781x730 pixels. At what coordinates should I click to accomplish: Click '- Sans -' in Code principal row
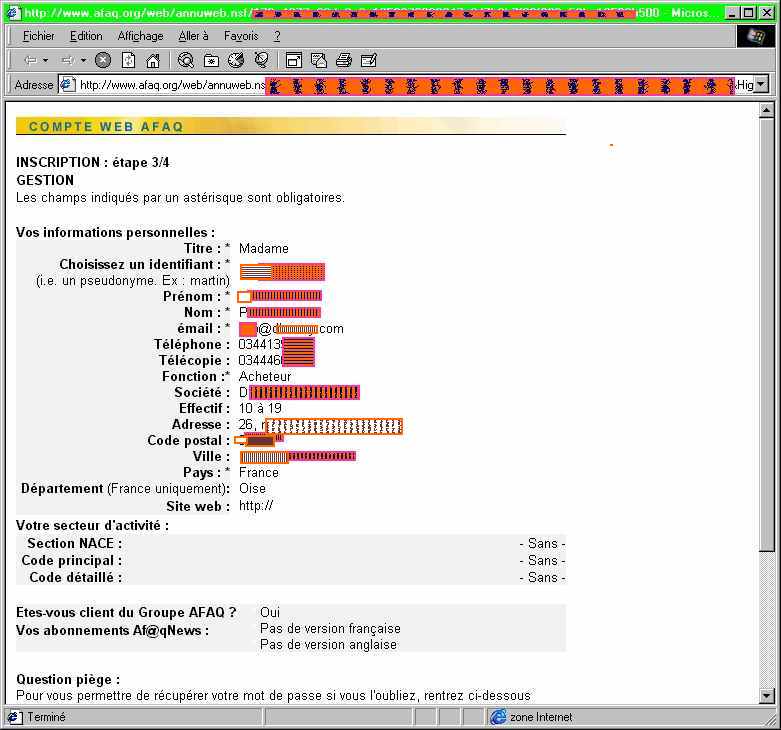point(542,560)
